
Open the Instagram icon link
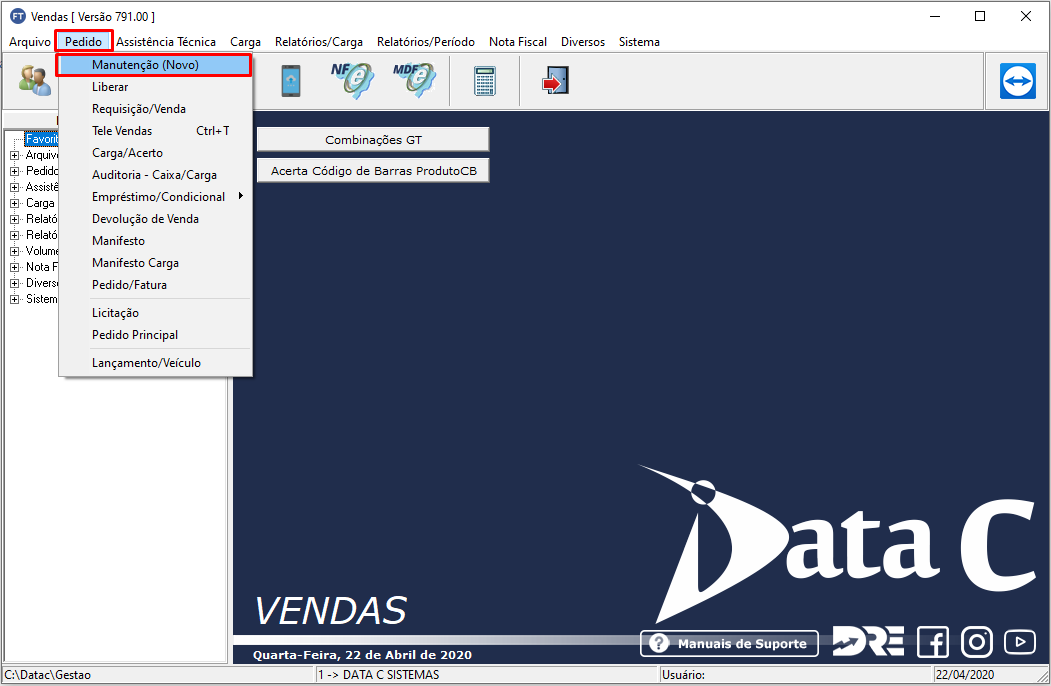[x=977, y=642]
